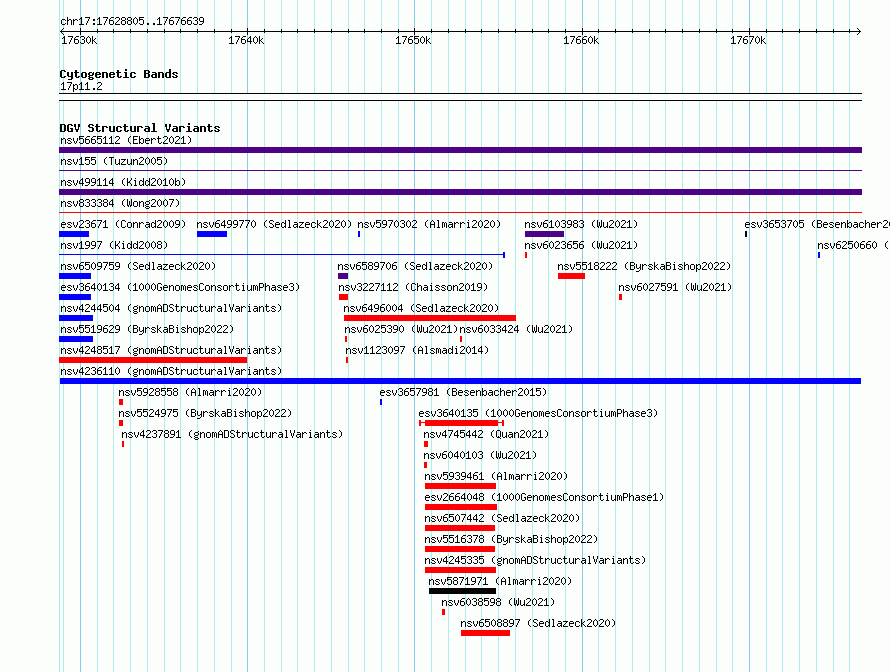Select the long red nsv6496004 bar
This screenshot has height=672, width=890.
pos(430,318)
